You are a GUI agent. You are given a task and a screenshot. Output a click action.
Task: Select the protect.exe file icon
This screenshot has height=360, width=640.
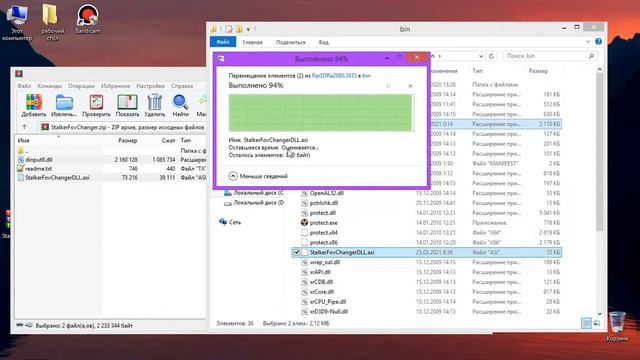pos(304,223)
